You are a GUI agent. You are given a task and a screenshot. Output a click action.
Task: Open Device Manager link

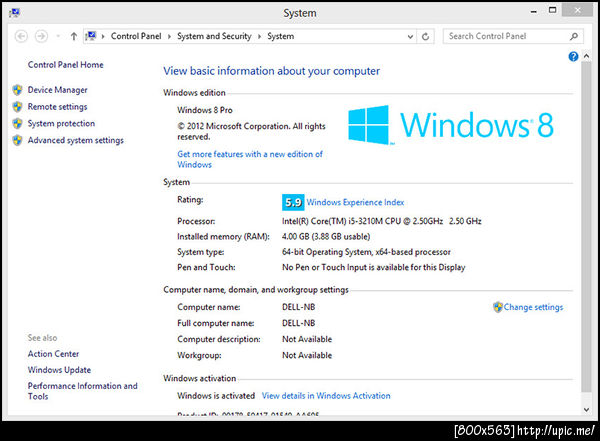coord(57,90)
